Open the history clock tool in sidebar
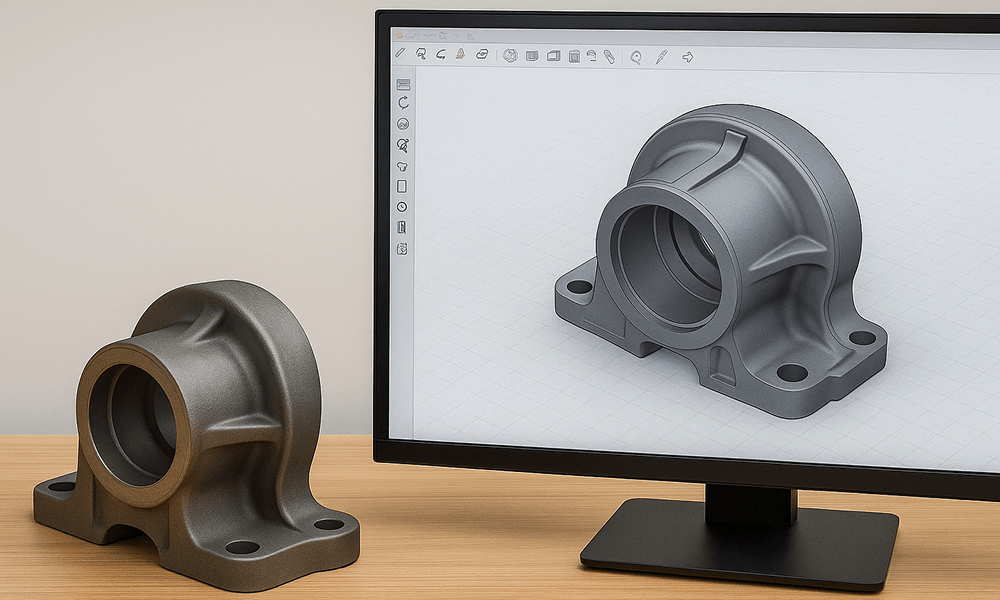The height and width of the screenshot is (600, 1000). (x=402, y=204)
